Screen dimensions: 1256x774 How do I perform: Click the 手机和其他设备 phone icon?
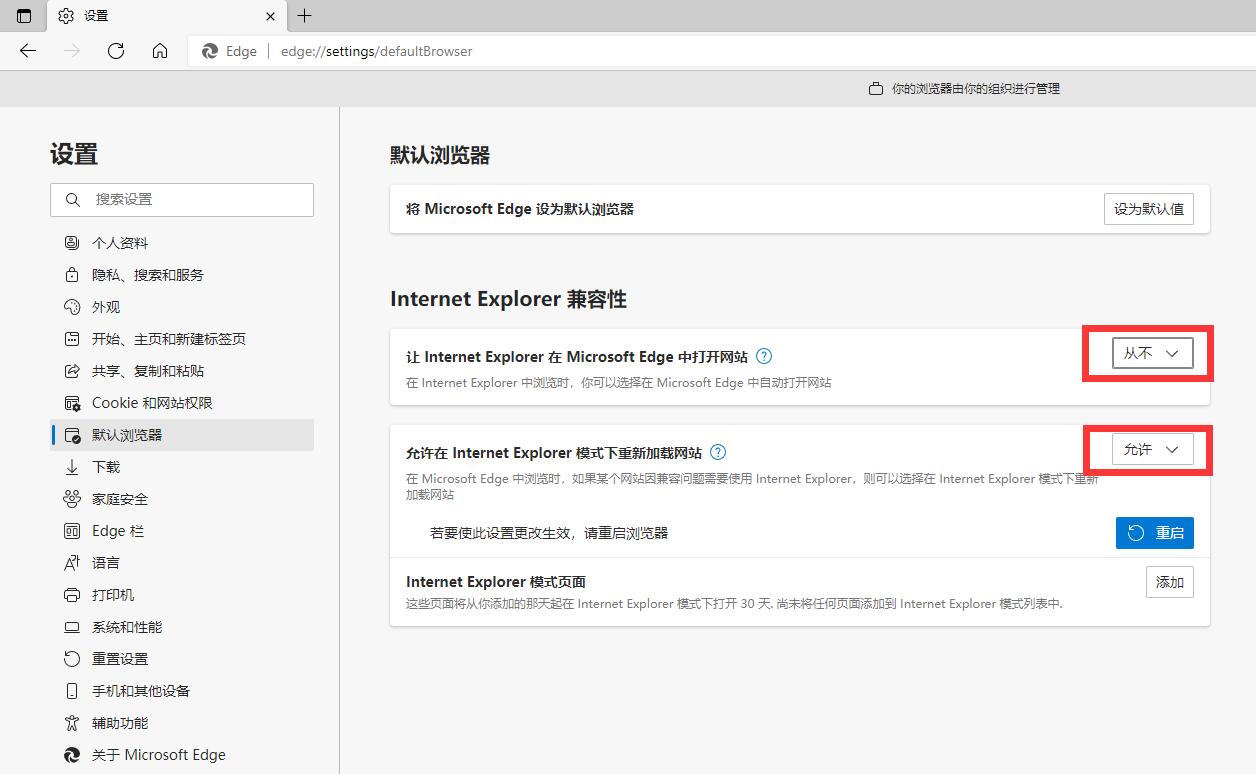pyautogui.click(x=72, y=691)
